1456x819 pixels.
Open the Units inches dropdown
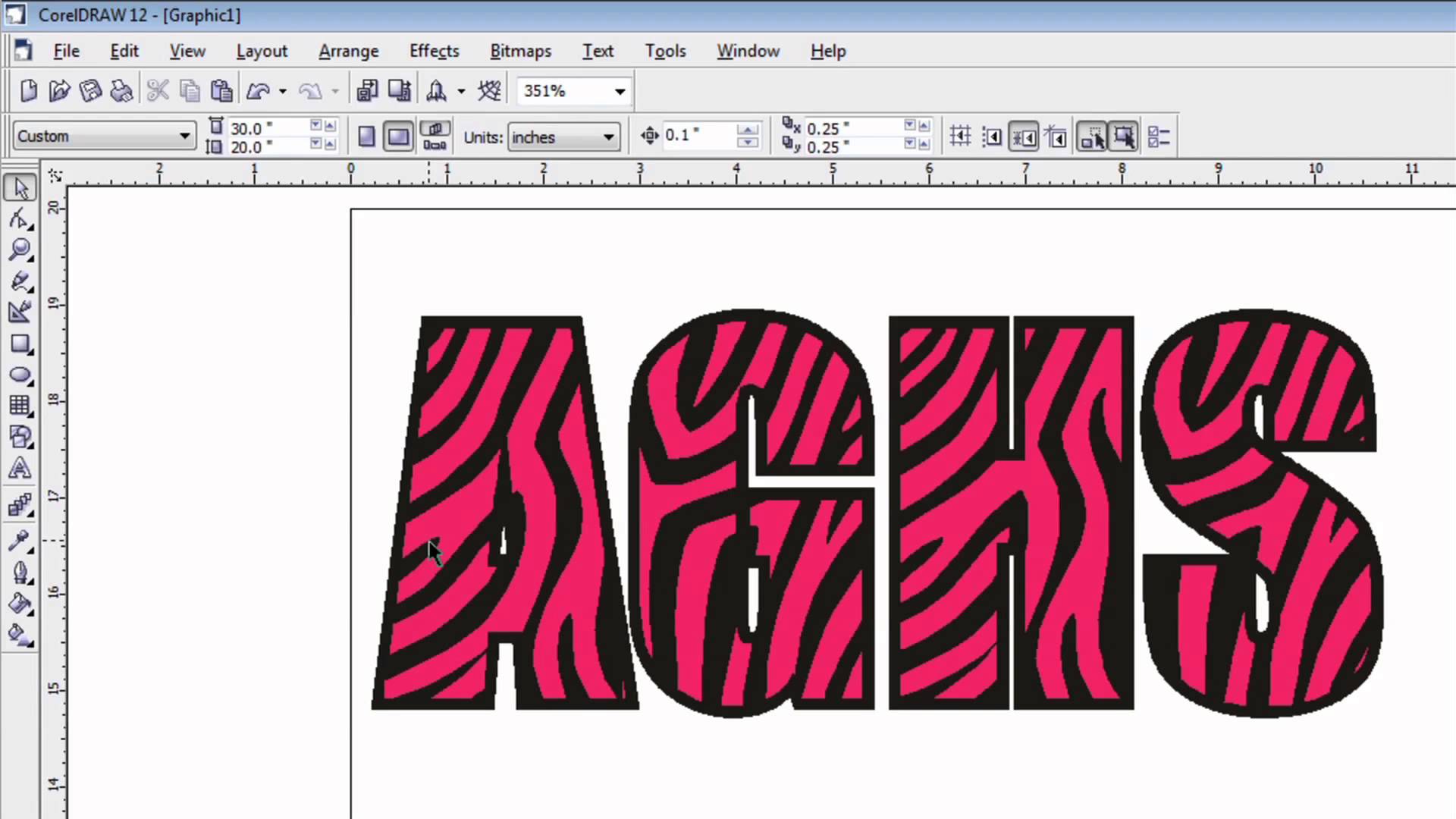608,138
